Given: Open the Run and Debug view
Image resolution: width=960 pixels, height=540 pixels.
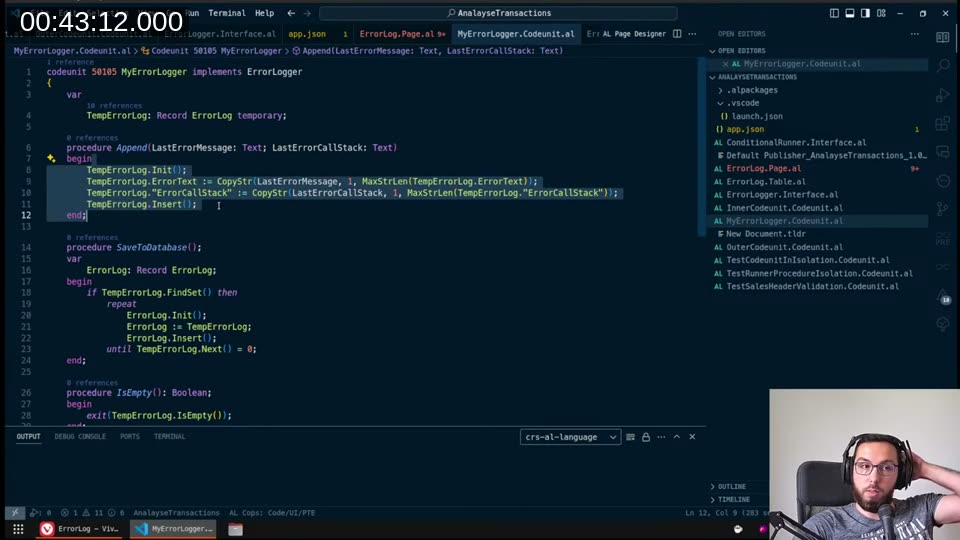Looking at the screenshot, I should (943, 95).
